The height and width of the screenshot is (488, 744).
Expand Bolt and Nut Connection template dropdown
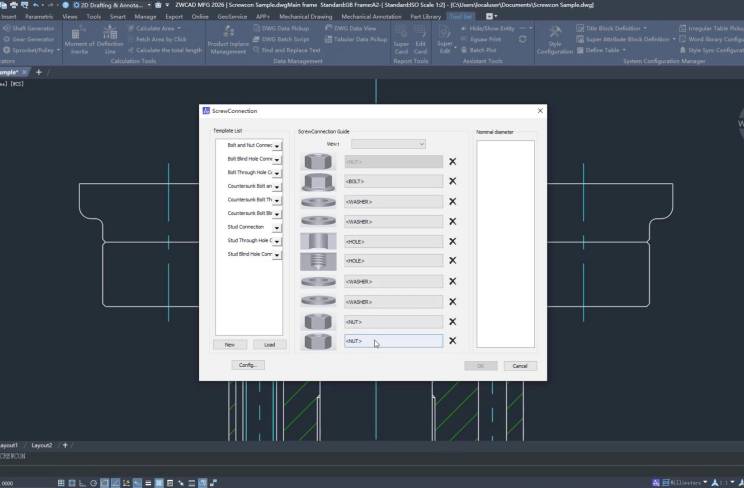[x=277, y=146]
